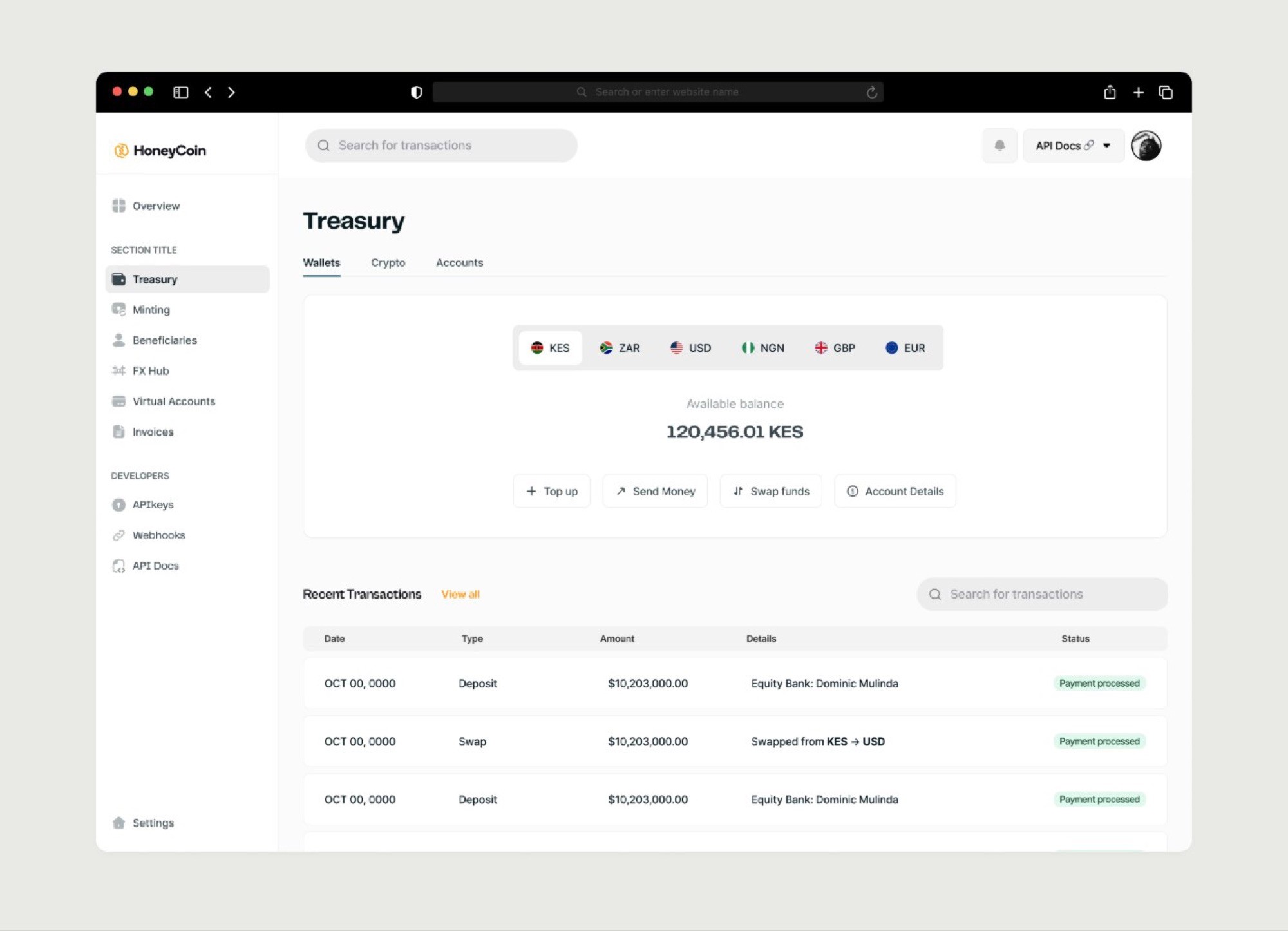The width and height of the screenshot is (1288, 931).
Task: Select the NGN currency wallet
Action: tap(763, 348)
